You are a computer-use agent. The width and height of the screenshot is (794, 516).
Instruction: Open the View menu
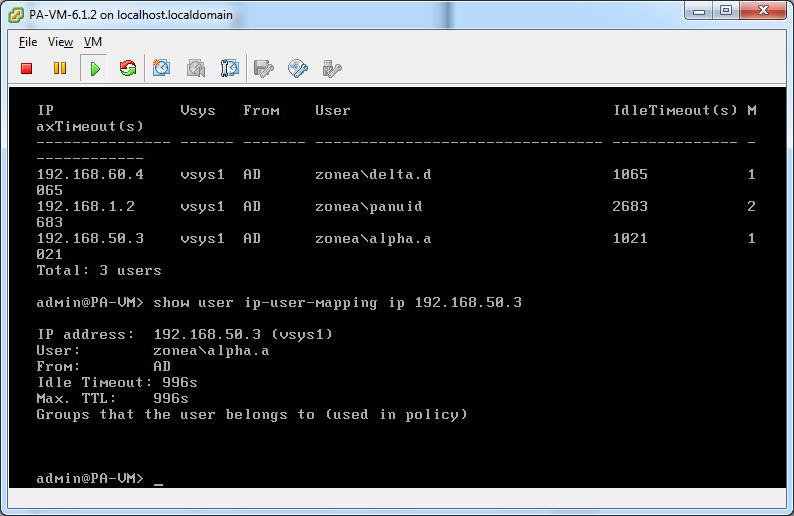click(60, 42)
